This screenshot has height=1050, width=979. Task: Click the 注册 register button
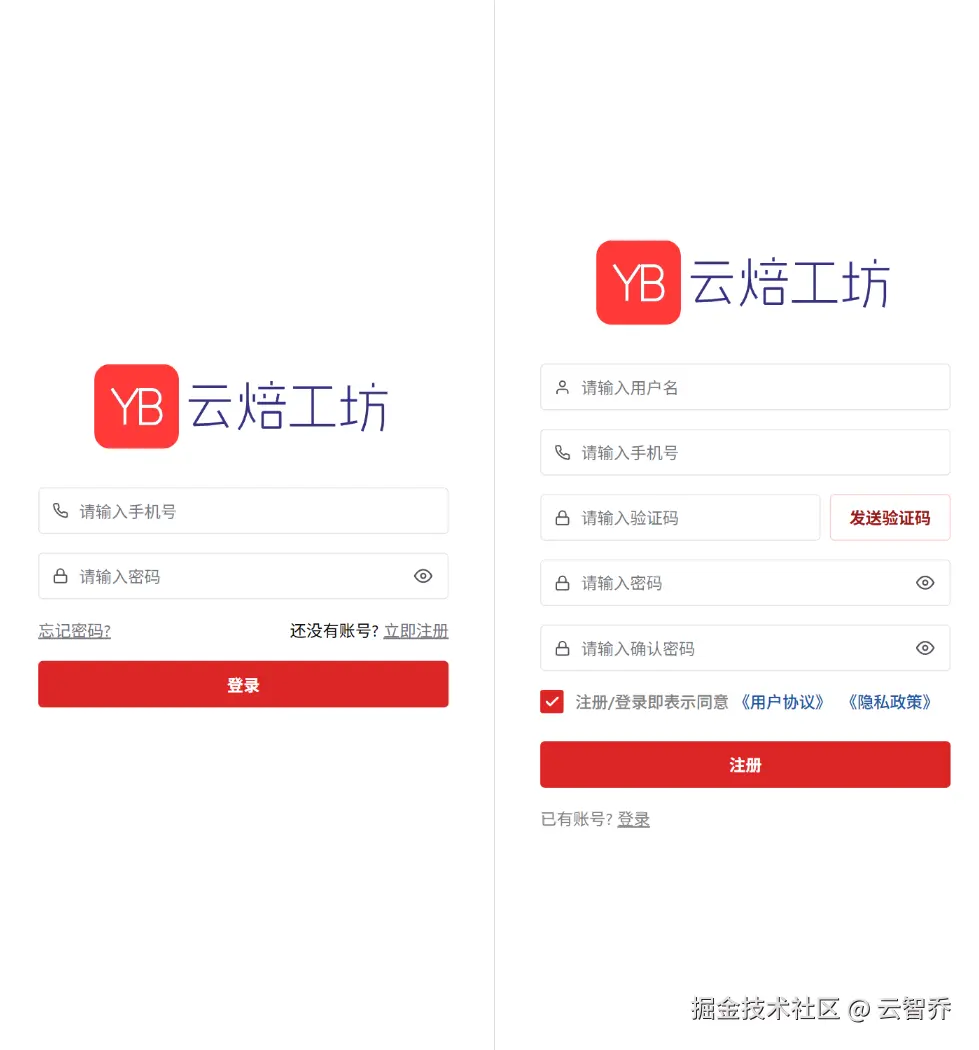coord(745,764)
